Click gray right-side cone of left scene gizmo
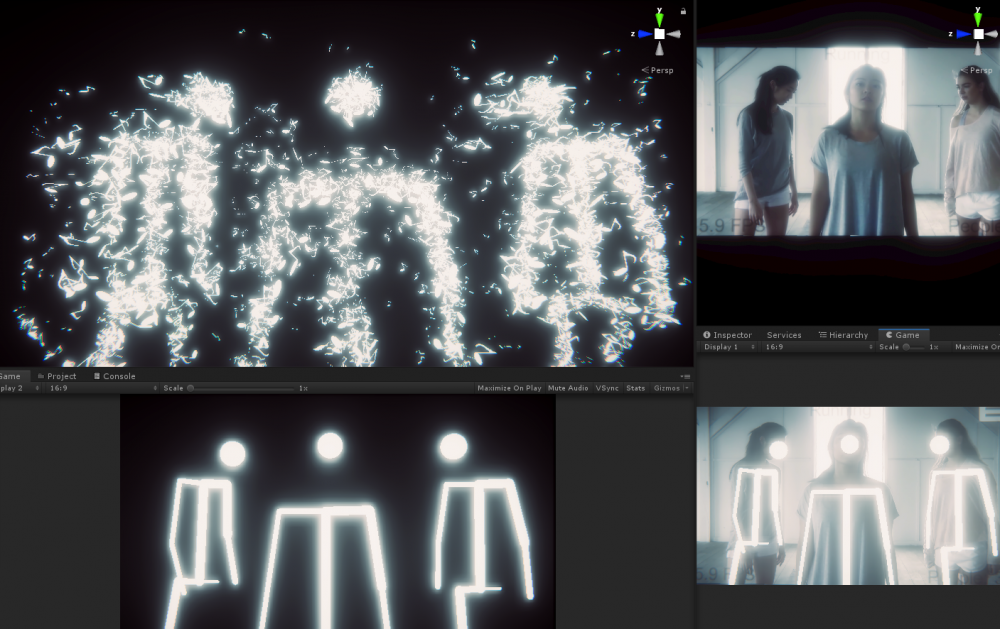1000x629 pixels. 675,34
